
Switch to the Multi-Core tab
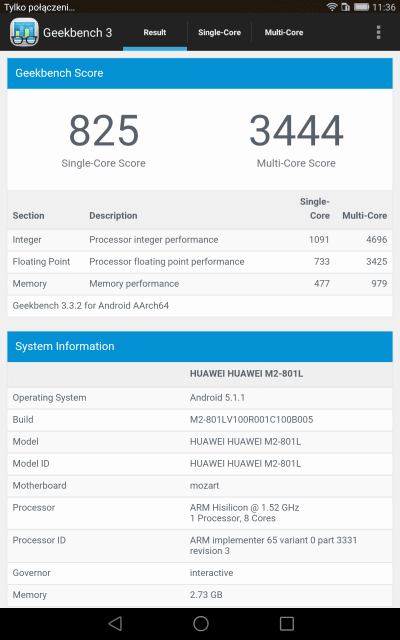point(284,33)
